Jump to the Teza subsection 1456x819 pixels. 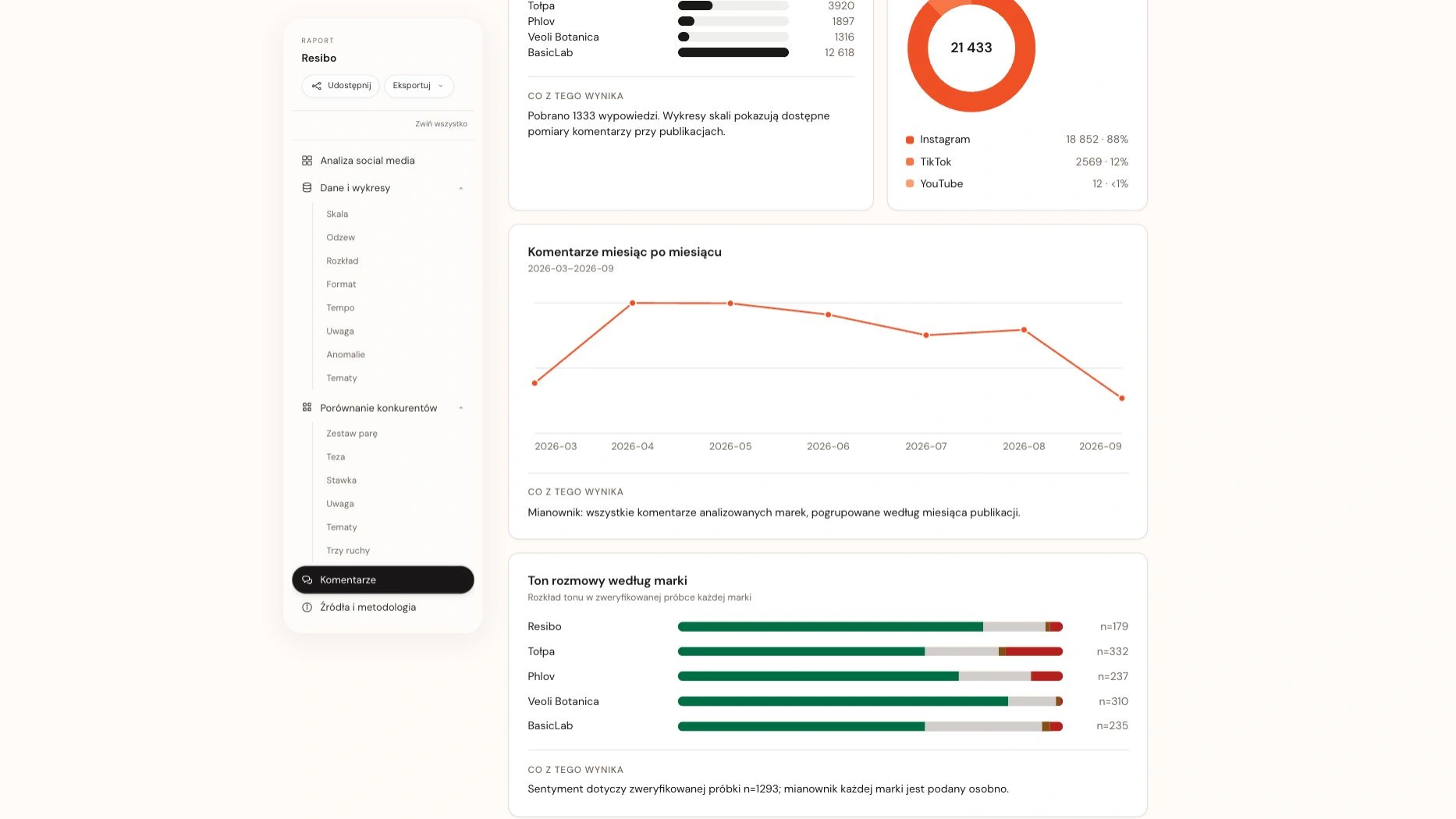[336, 457]
